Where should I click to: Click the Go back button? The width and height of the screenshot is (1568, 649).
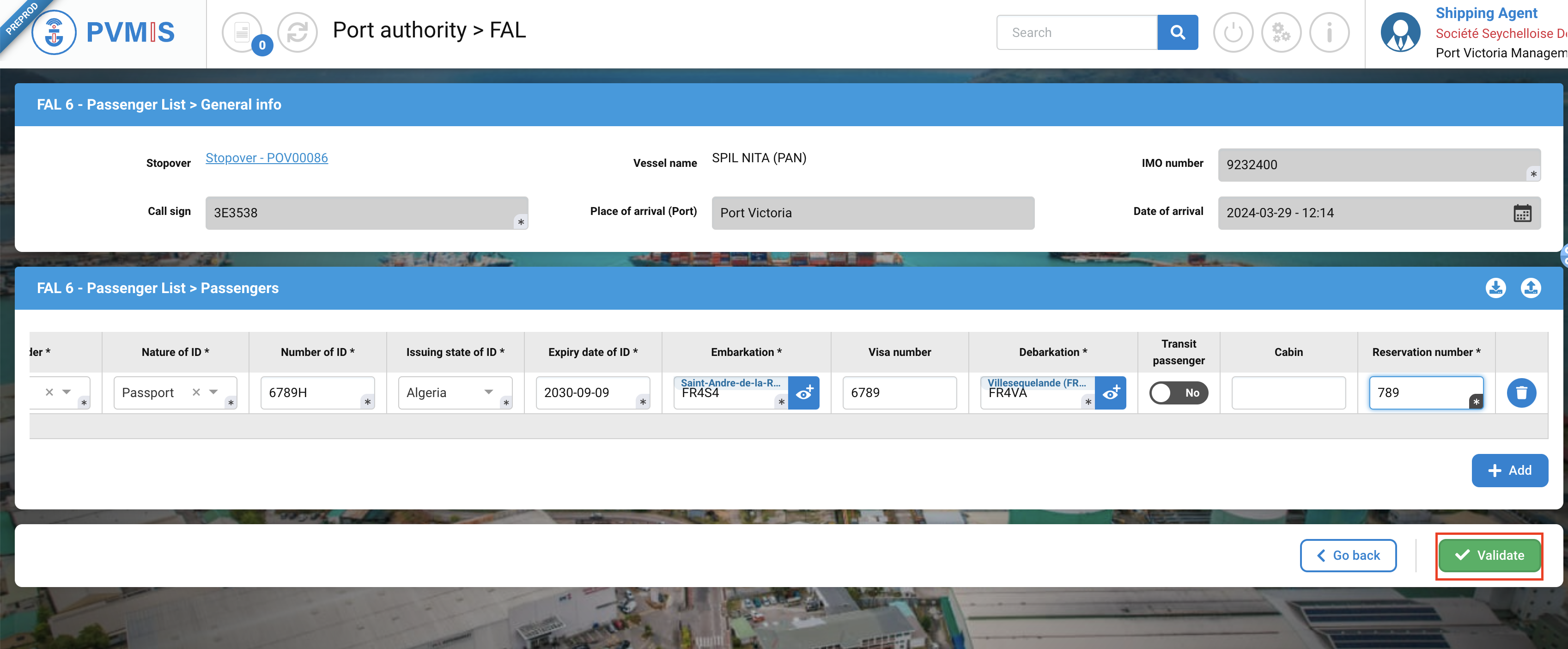[1348, 555]
